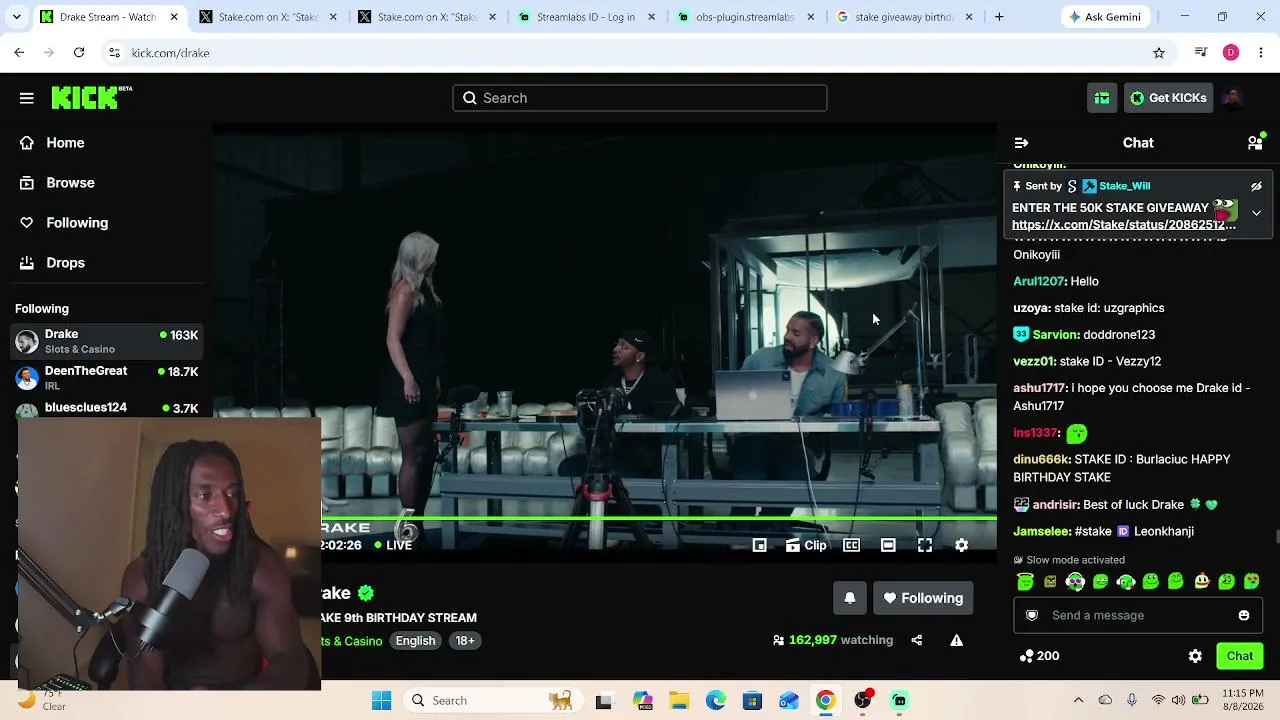Reload the Kick page
Screen dimensions: 1280x720
(x=79, y=53)
